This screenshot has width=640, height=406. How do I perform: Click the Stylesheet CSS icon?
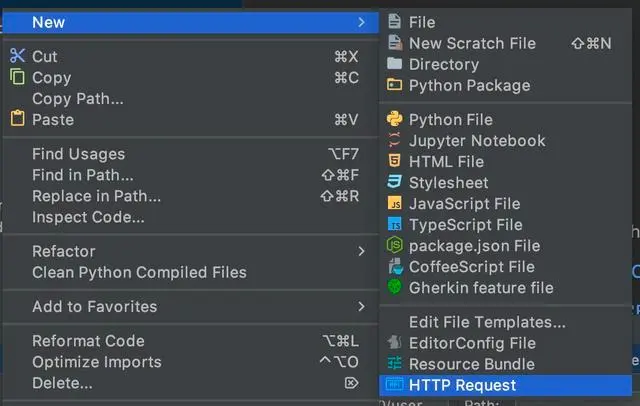[394, 182]
